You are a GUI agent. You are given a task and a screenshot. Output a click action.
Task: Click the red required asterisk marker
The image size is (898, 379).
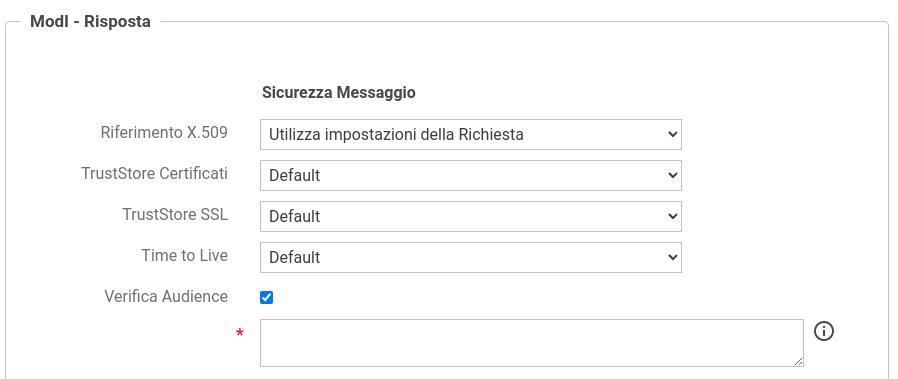pos(240,334)
